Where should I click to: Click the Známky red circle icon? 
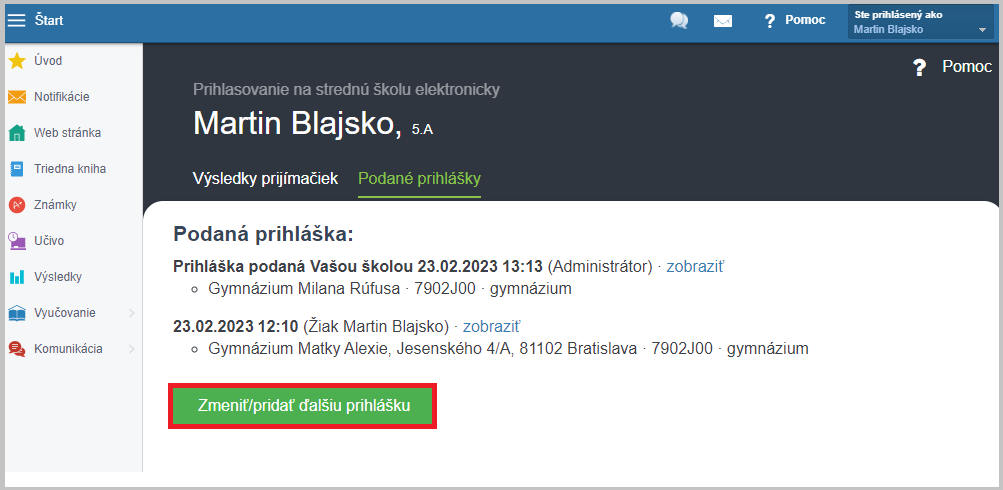[x=17, y=205]
